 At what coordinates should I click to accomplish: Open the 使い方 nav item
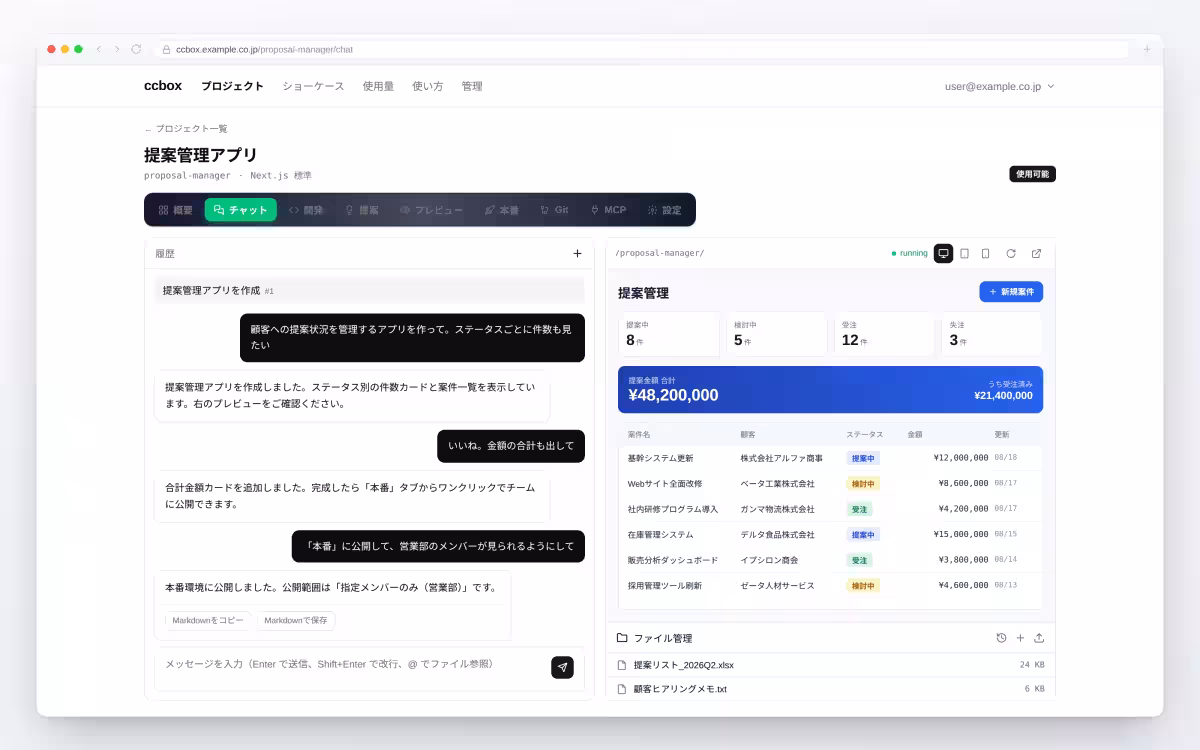tap(427, 86)
